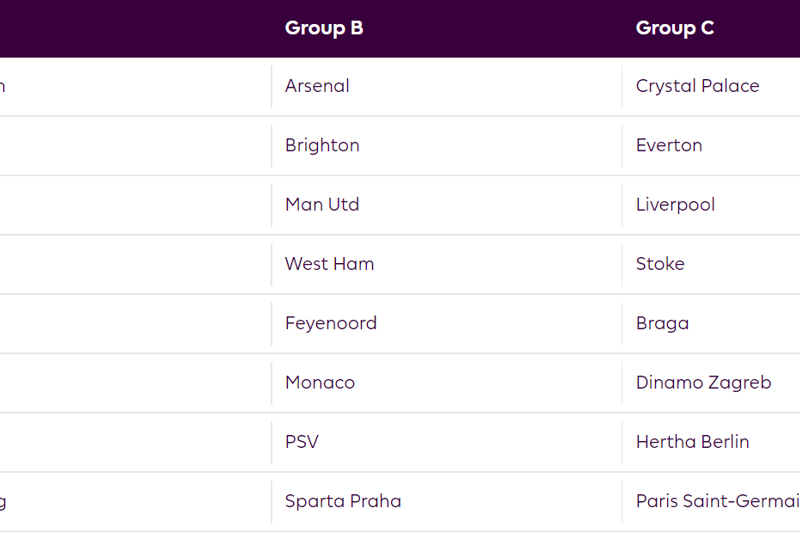Click the Group C column header
This screenshot has width=800, height=533.
pyautogui.click(x=675, y=28)
